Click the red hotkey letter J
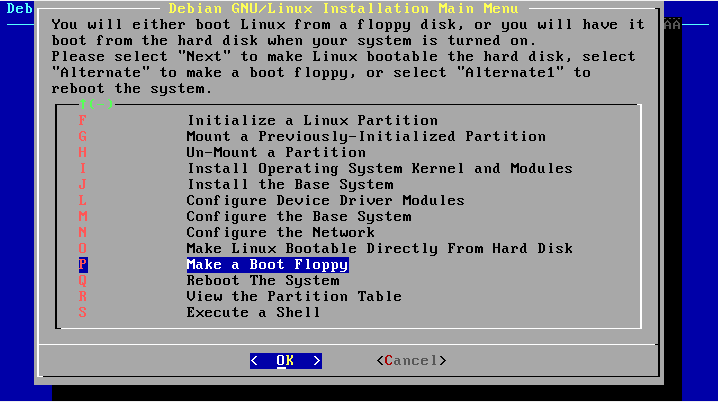Viewport: 718px width, 402px height. pos(82,185)
